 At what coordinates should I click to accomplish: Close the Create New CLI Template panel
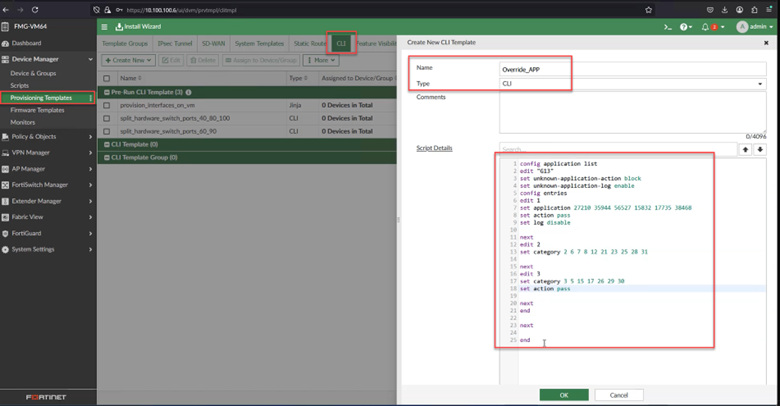(x=768, y=42)
